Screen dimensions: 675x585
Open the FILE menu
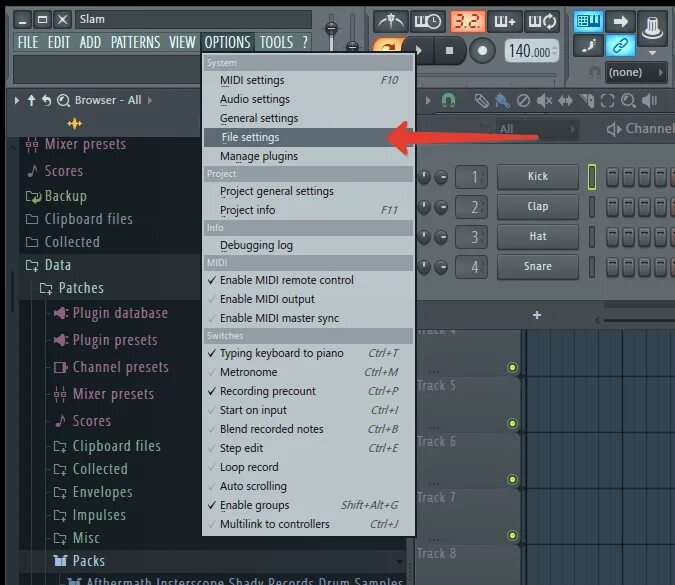28,42
